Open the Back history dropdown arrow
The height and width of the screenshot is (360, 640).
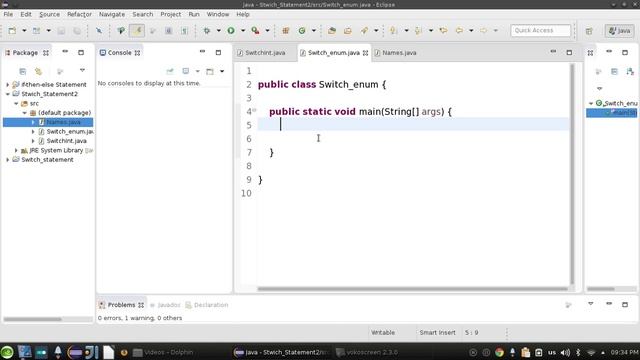471,31
